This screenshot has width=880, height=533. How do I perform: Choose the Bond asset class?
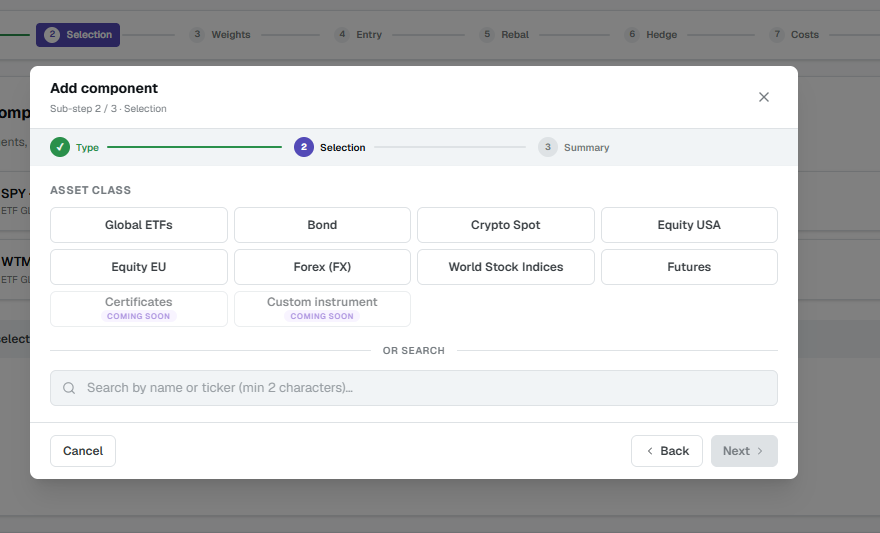[x=322, y=225]
